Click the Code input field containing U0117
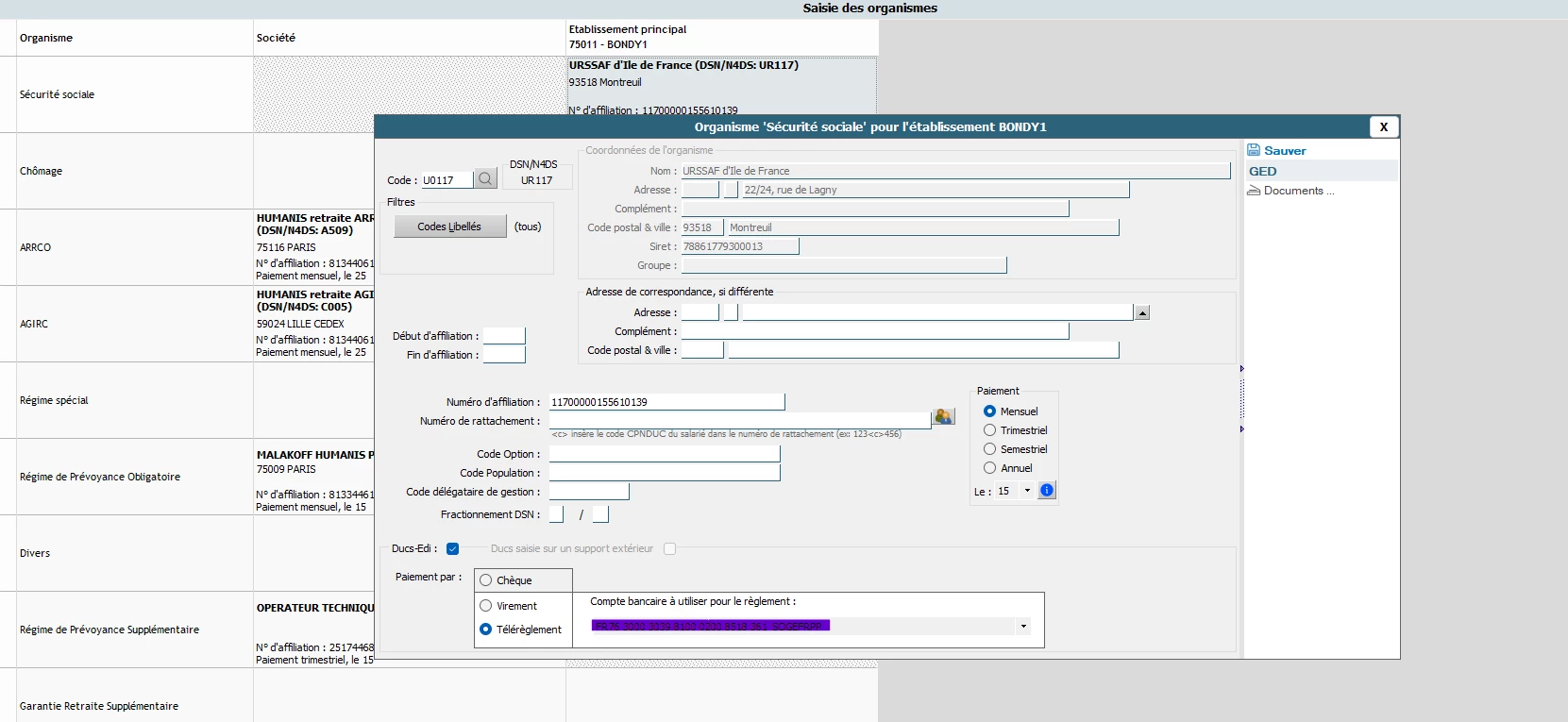The image size is (1568, 722). [447, 180]
